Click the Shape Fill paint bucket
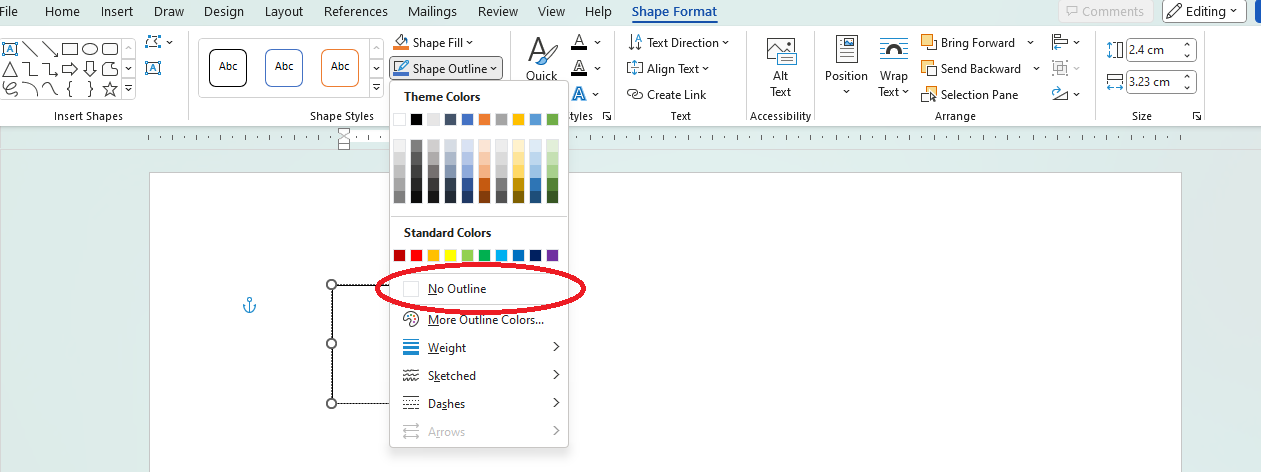The image size is (1261, 472). [401, 43]
